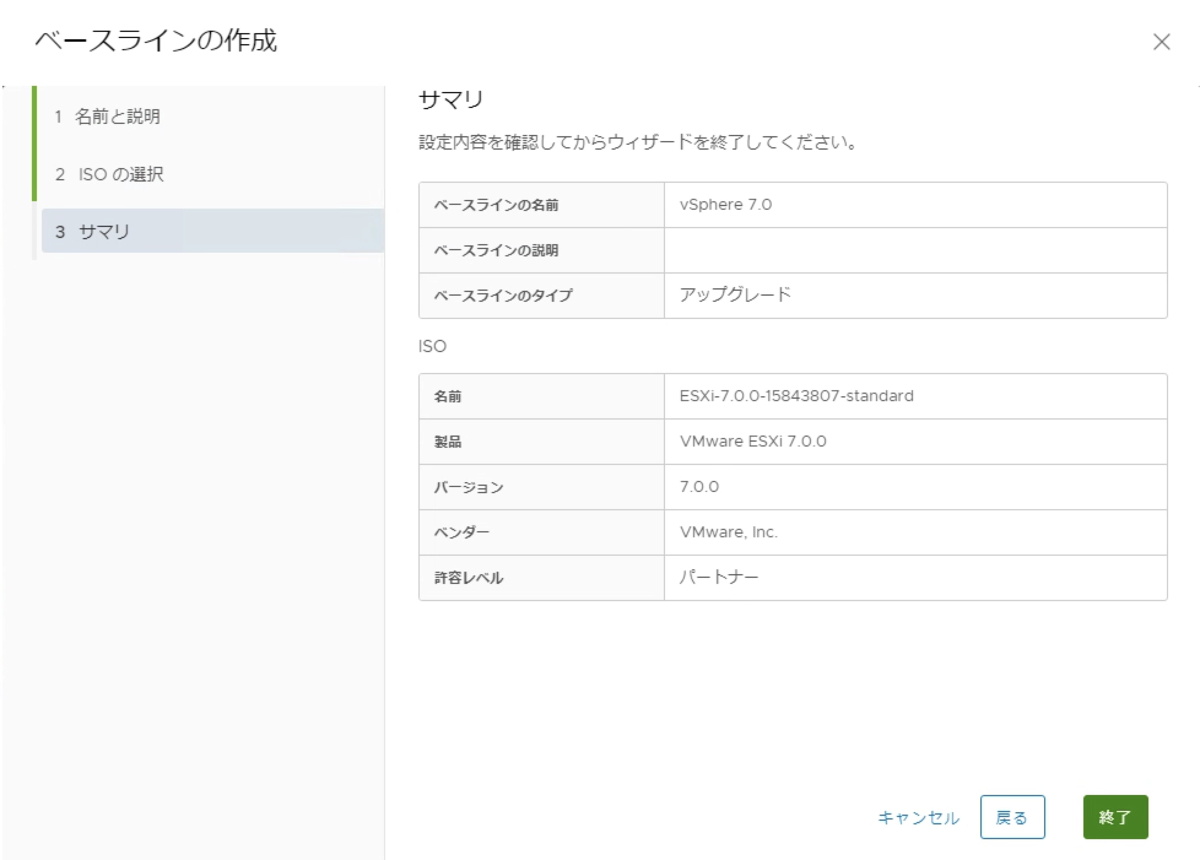Select the パートナー acceptance level value
The height and width of the screenshot is (860, 1200).
718,577
